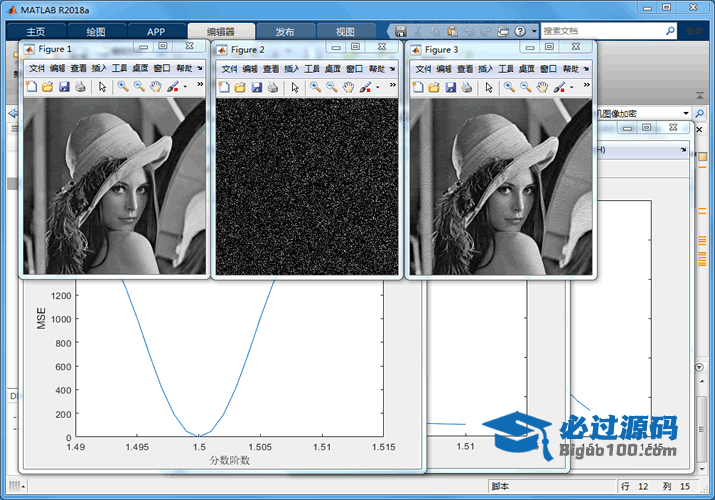Activate Zoom In tool in Figure 1
The height and width of the screenshot is (500, 715).
[x=123, y=87]
